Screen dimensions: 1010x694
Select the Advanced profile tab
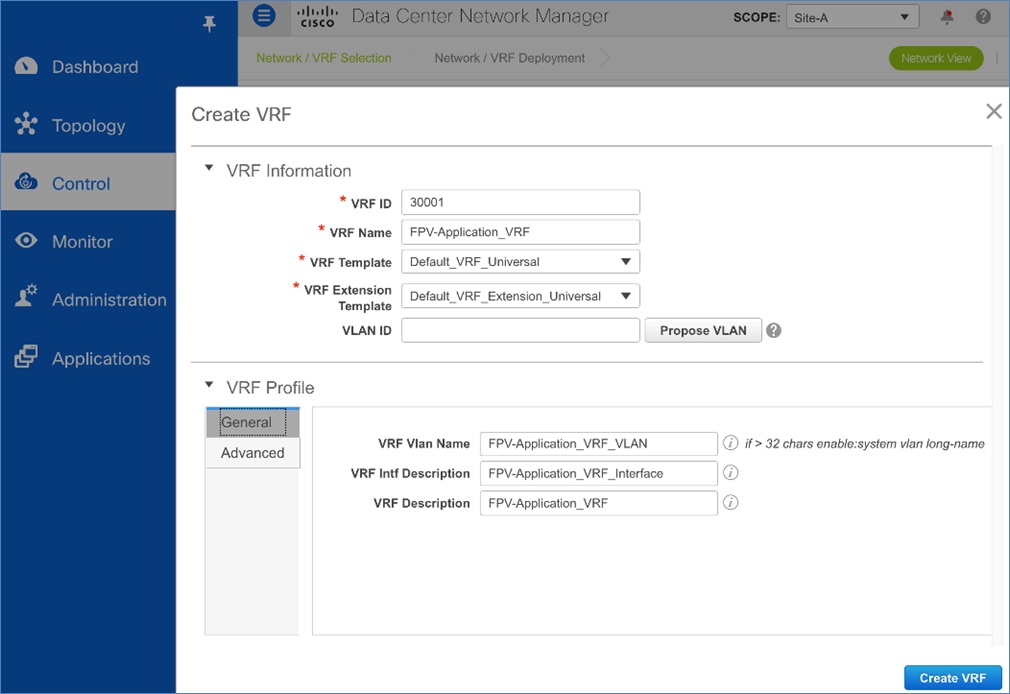coord(252,453)
